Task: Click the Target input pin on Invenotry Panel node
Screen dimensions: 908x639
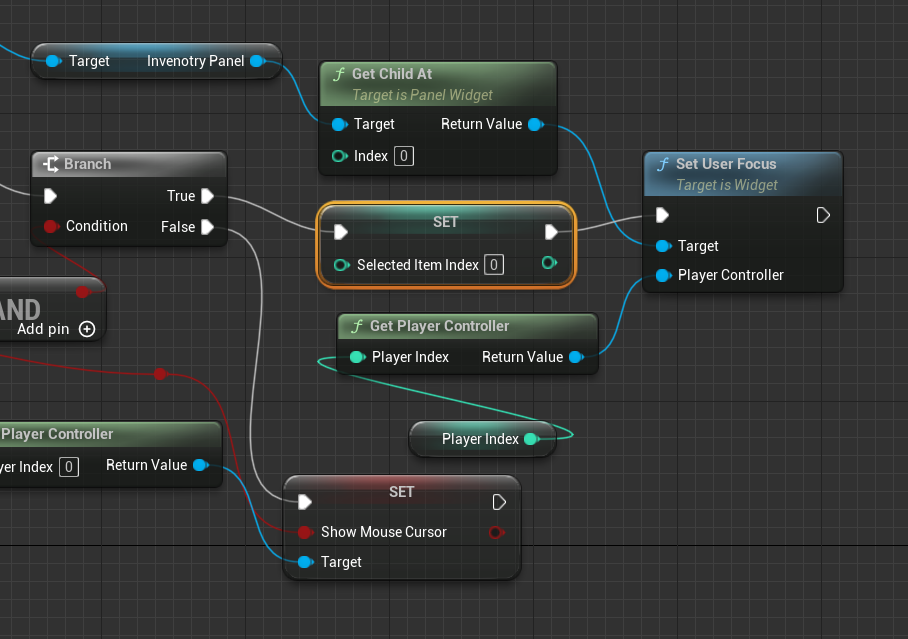Action: point(53,61)
